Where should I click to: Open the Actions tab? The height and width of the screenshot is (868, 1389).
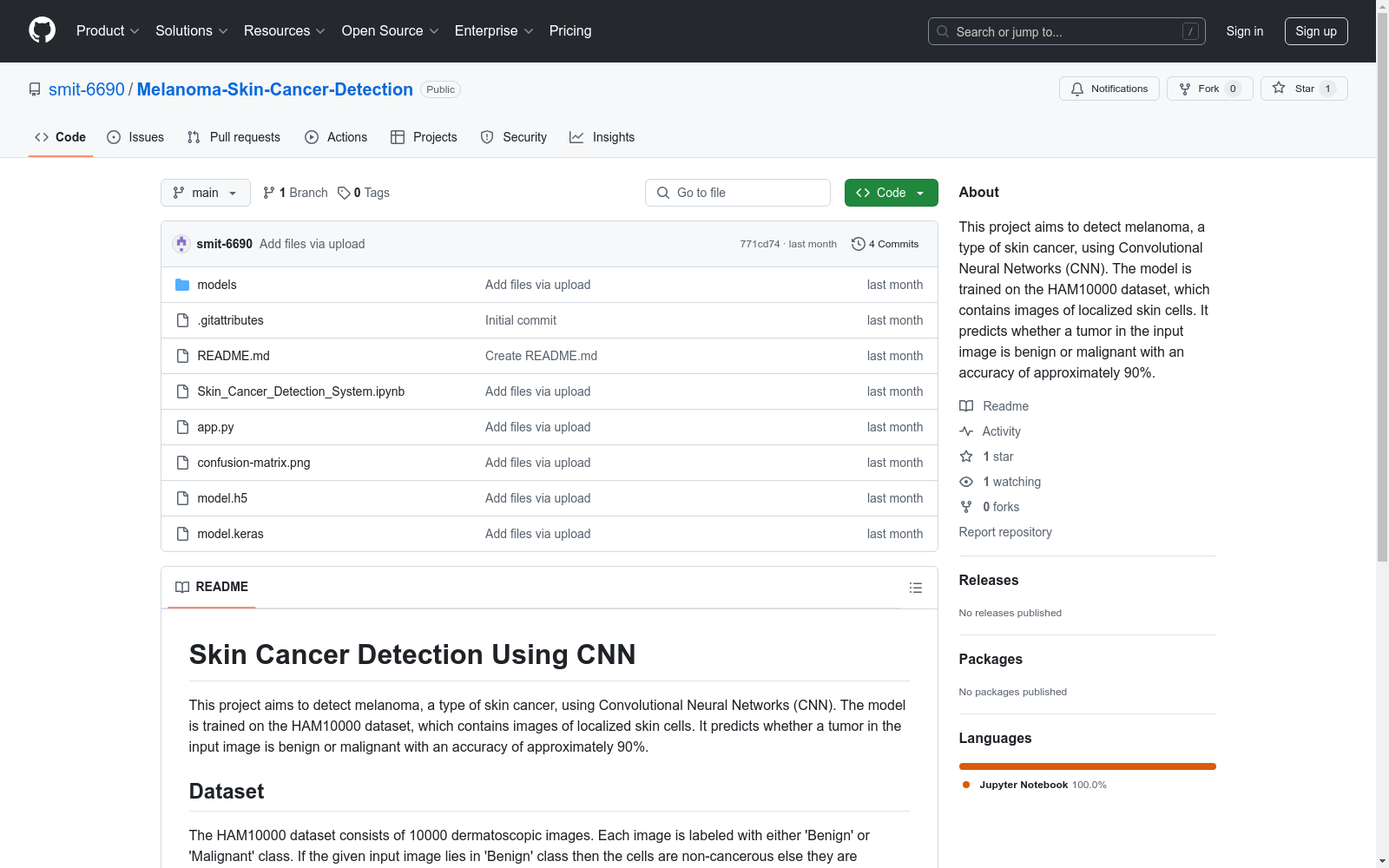(336, 137)
